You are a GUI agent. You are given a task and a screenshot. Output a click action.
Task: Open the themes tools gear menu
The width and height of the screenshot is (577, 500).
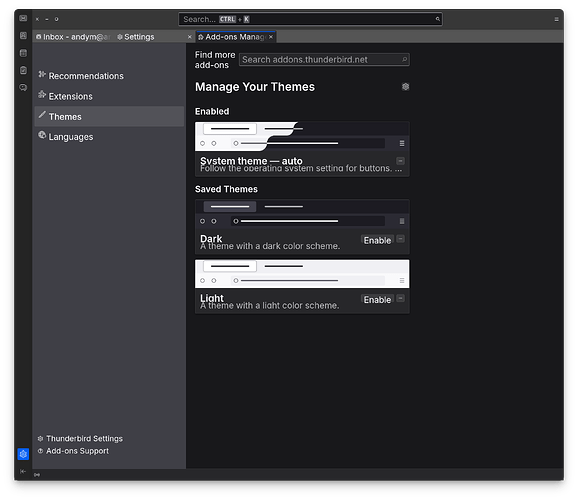click(x=405, y=86)
